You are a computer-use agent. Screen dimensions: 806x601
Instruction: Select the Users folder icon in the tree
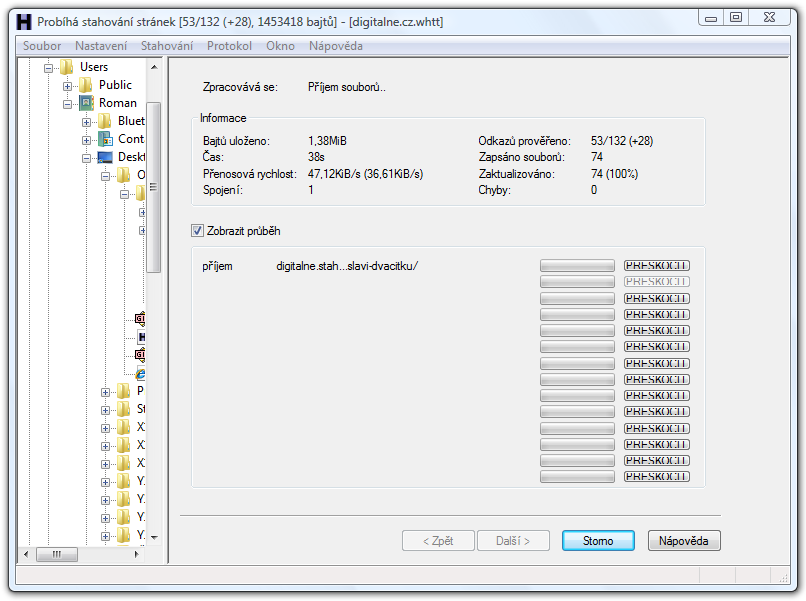(67, 67)
